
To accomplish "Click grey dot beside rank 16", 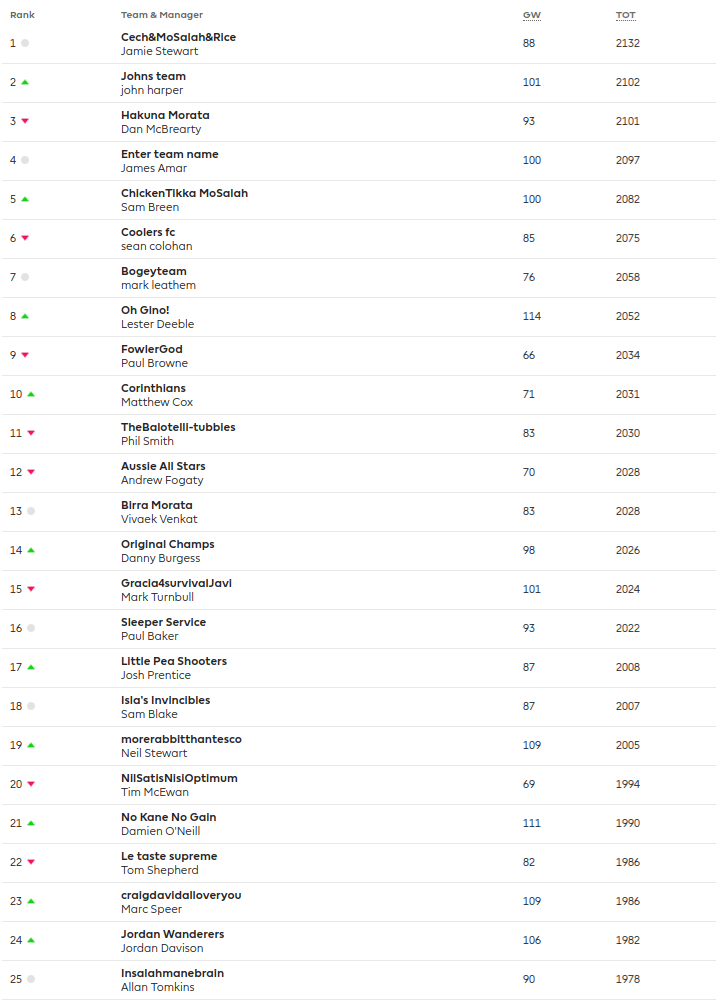I will click(31, 628).
